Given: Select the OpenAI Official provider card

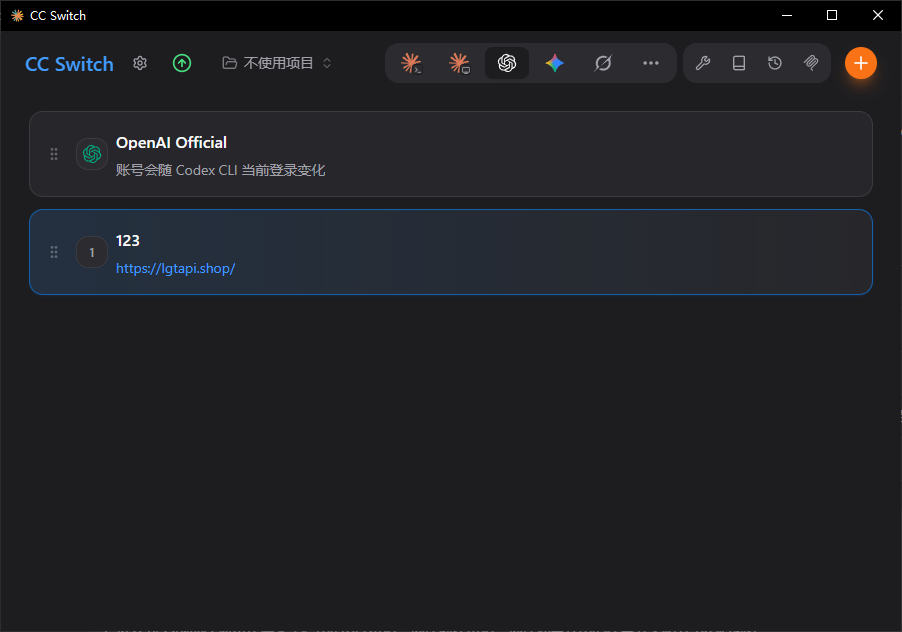Looking at the screenshot, I should 451,154.
